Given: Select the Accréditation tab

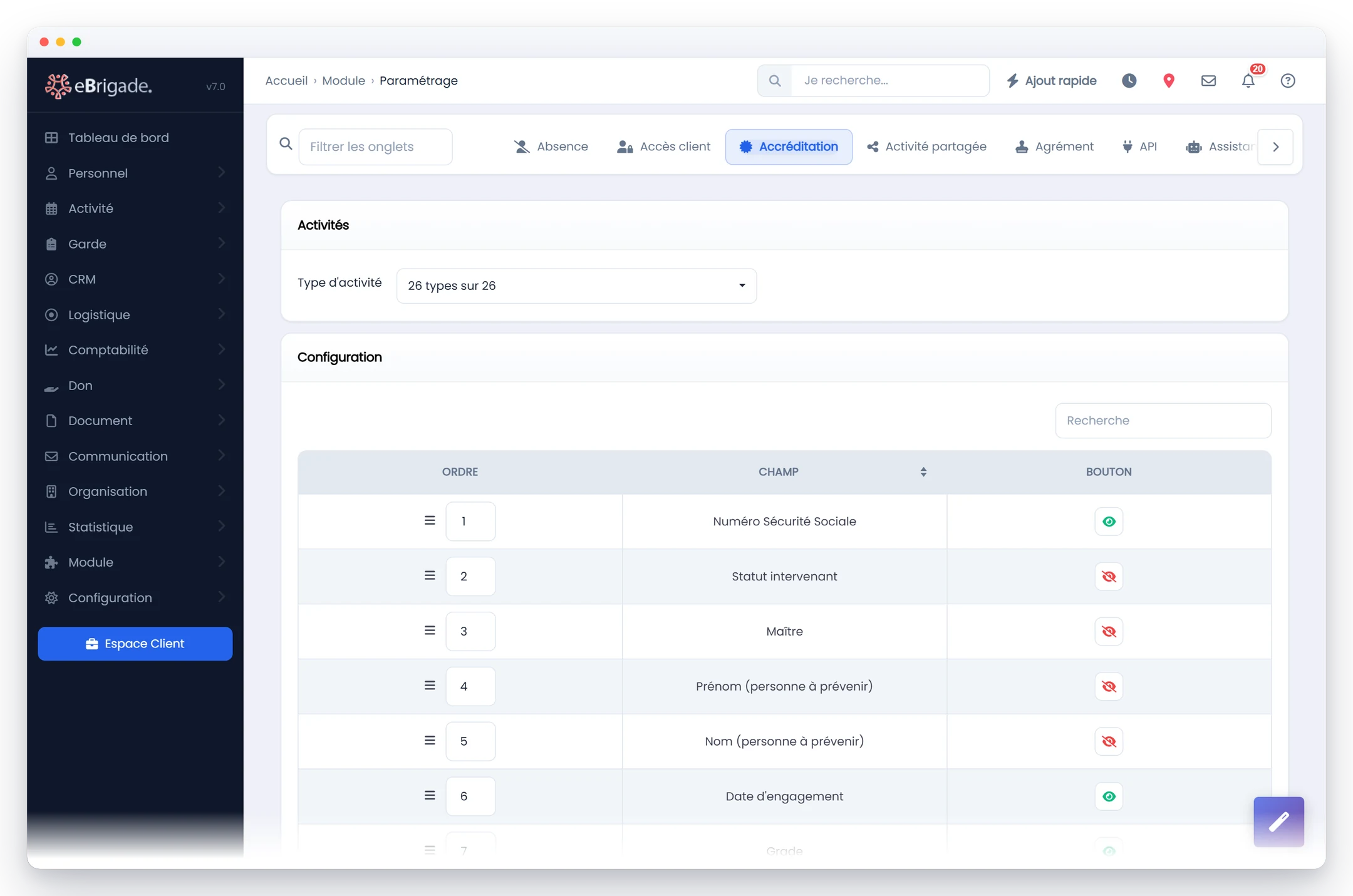Looking at the screenshot, I should tap(789, 147).
